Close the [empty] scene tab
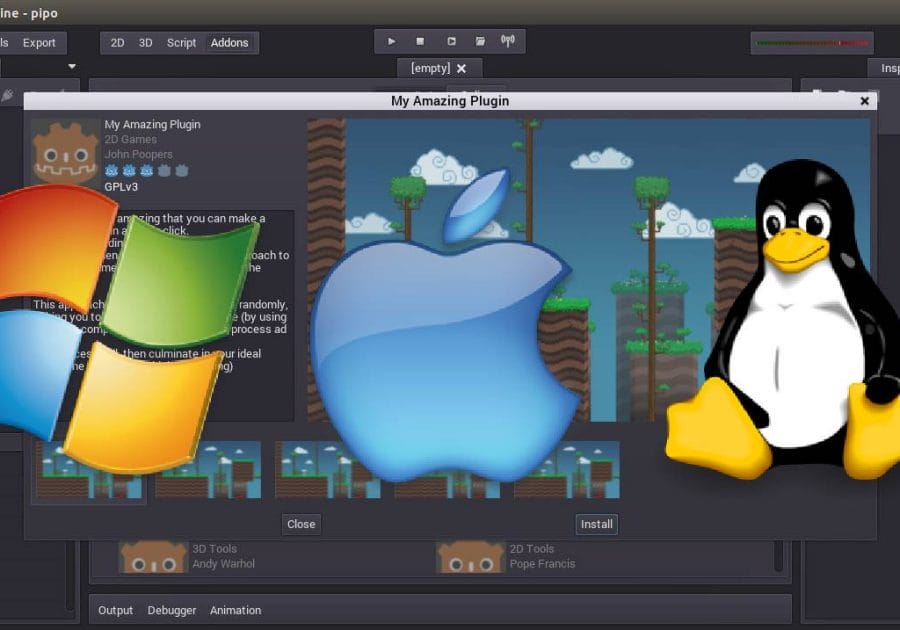Image resolution: width=900 pixels, height=630 pixels. point(461,69)
